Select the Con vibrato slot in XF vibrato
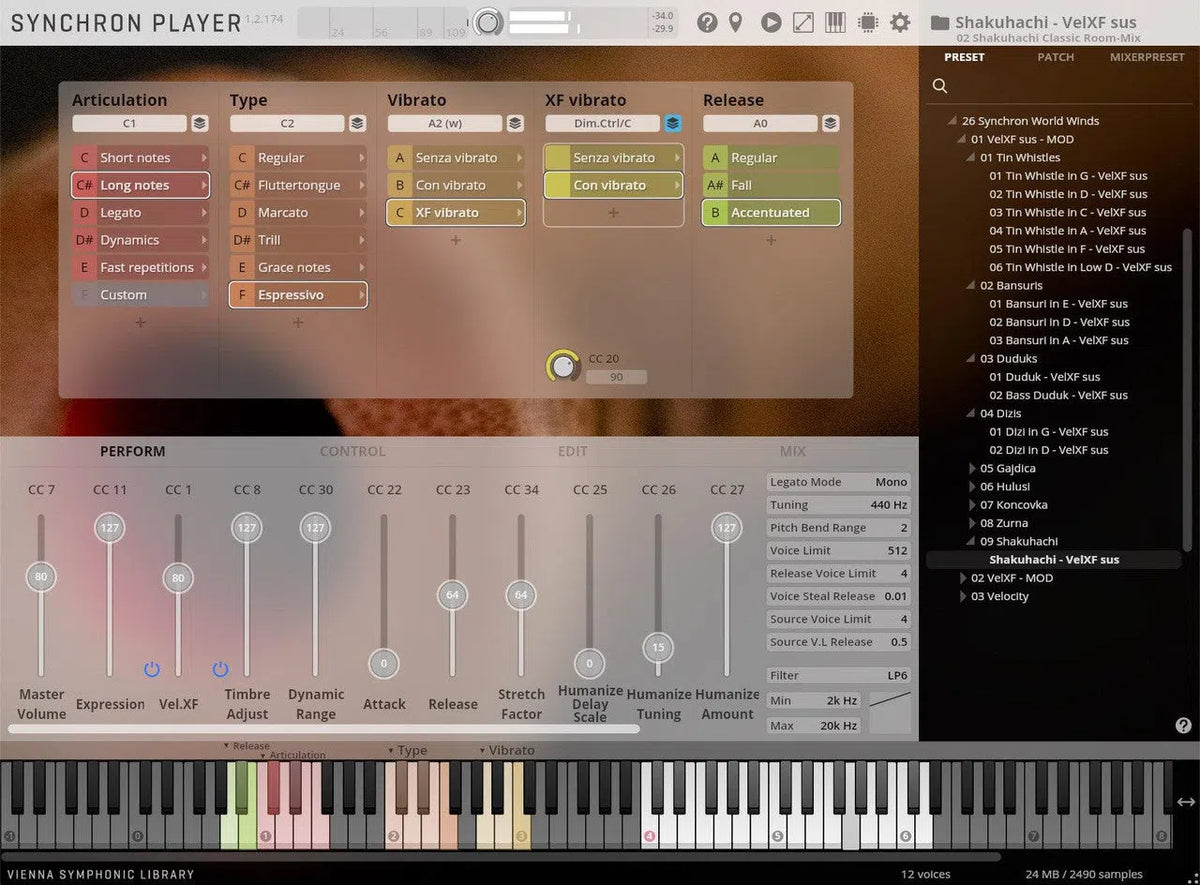The height and width of the screenshot is (885, 1200). (x=613, y=185)
